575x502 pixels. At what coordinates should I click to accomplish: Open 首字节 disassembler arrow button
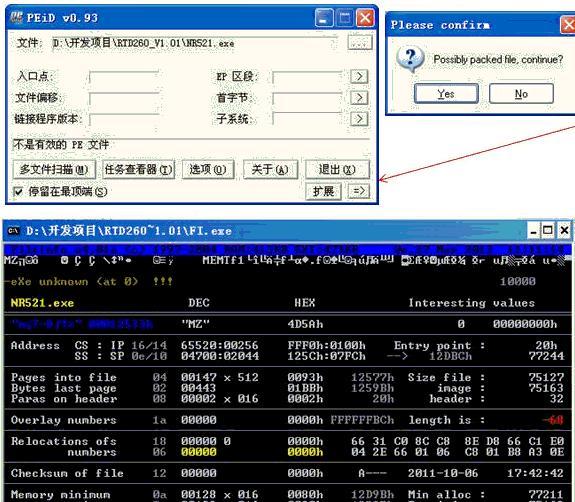click(x=359, y=98)
